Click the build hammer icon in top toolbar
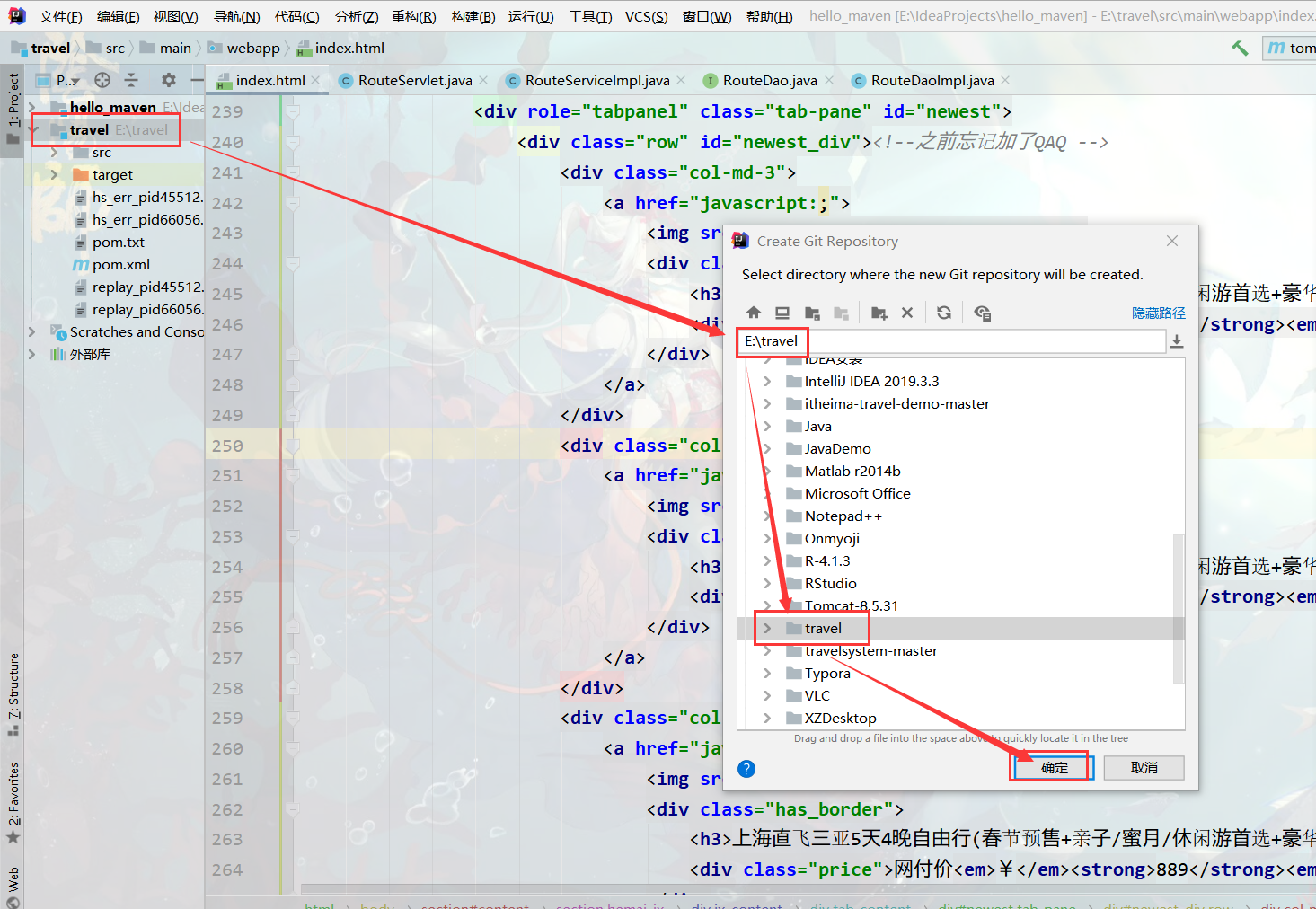 [1240, 48]
